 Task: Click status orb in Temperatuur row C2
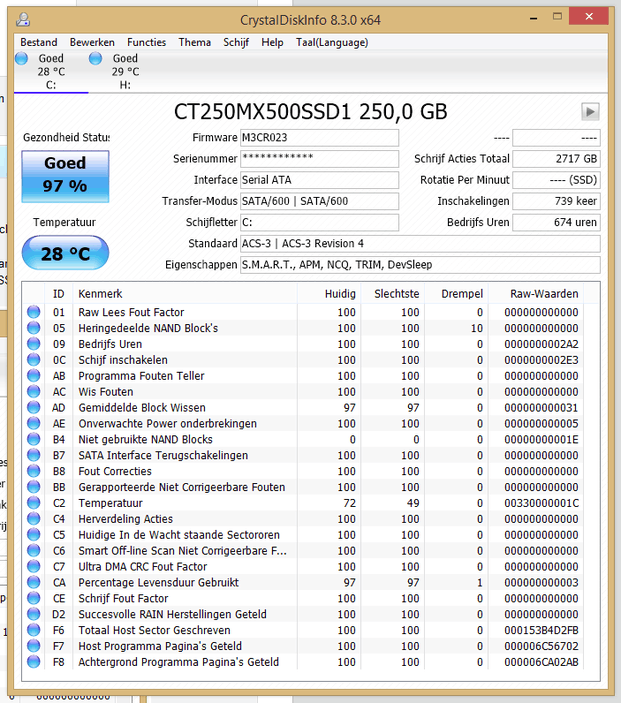coord(34,503)
